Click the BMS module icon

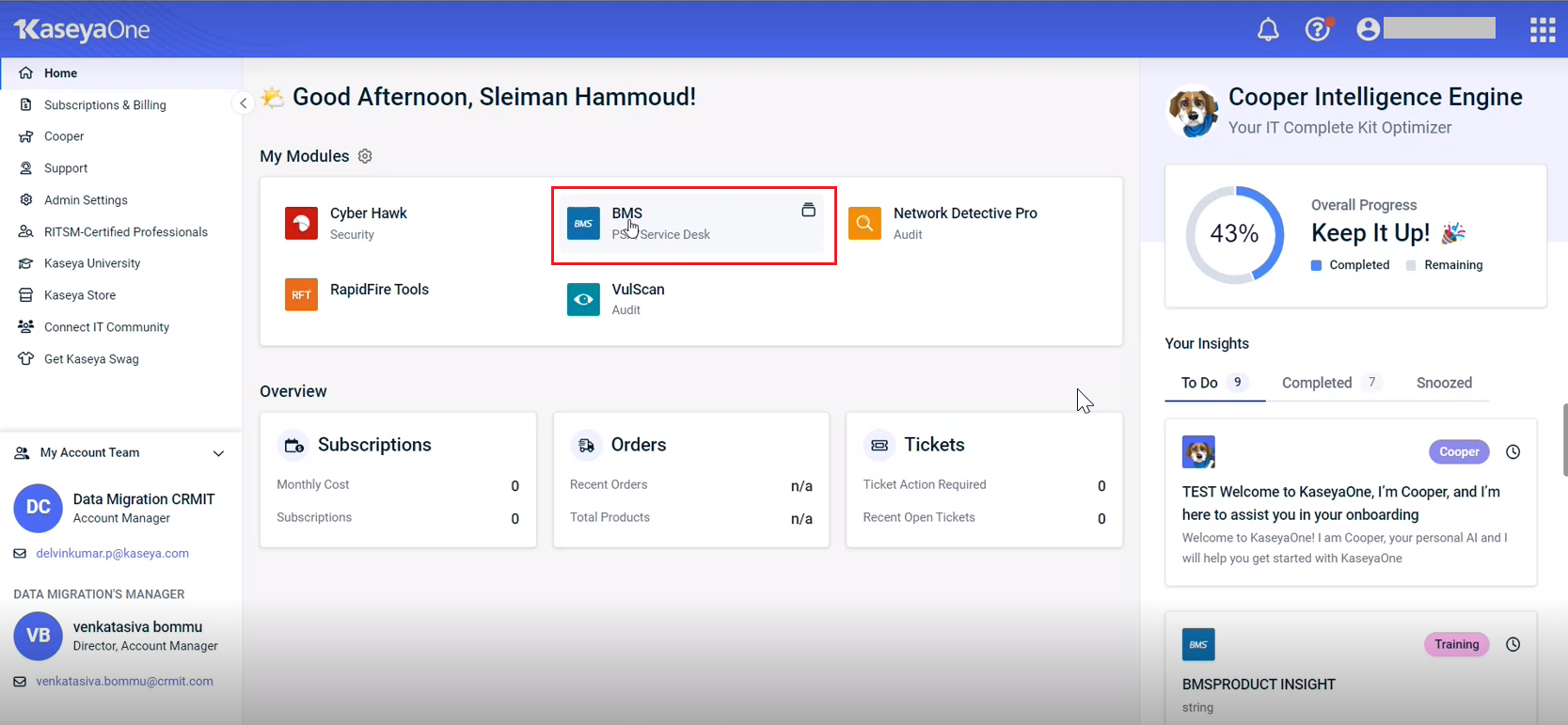click(583, 223)
